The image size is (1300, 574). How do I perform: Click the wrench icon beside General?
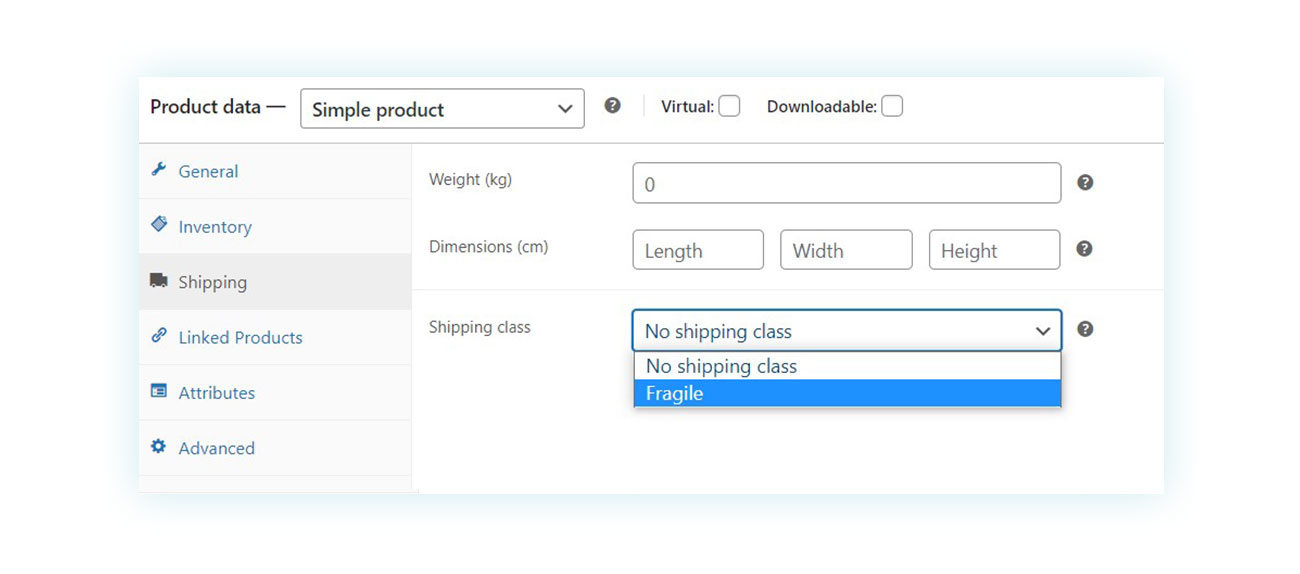click(x=158, y=169)
